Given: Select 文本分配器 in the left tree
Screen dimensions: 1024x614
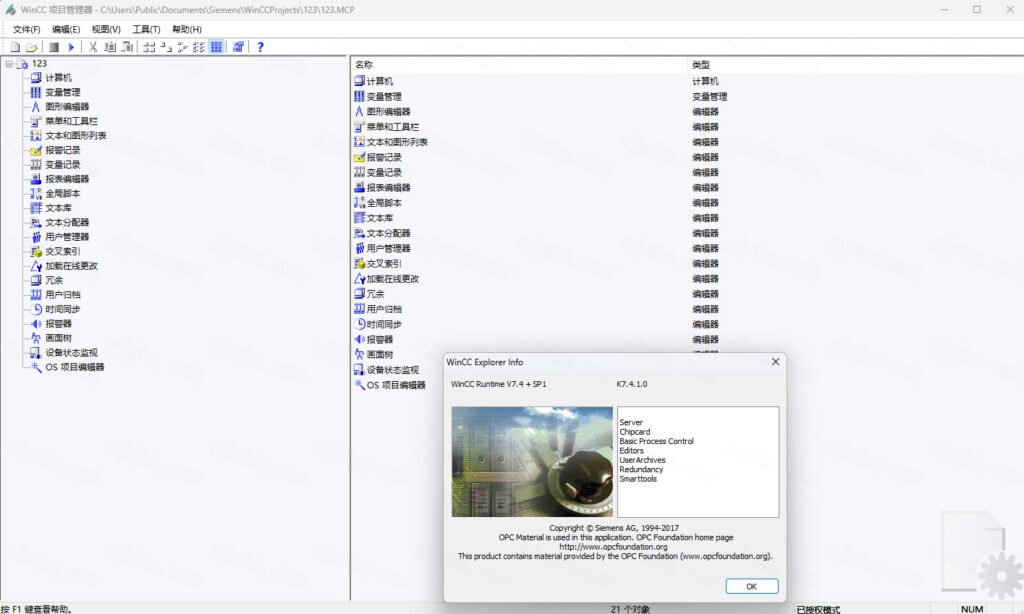Looking at the screenshot, I should click(x=67, y=222).
